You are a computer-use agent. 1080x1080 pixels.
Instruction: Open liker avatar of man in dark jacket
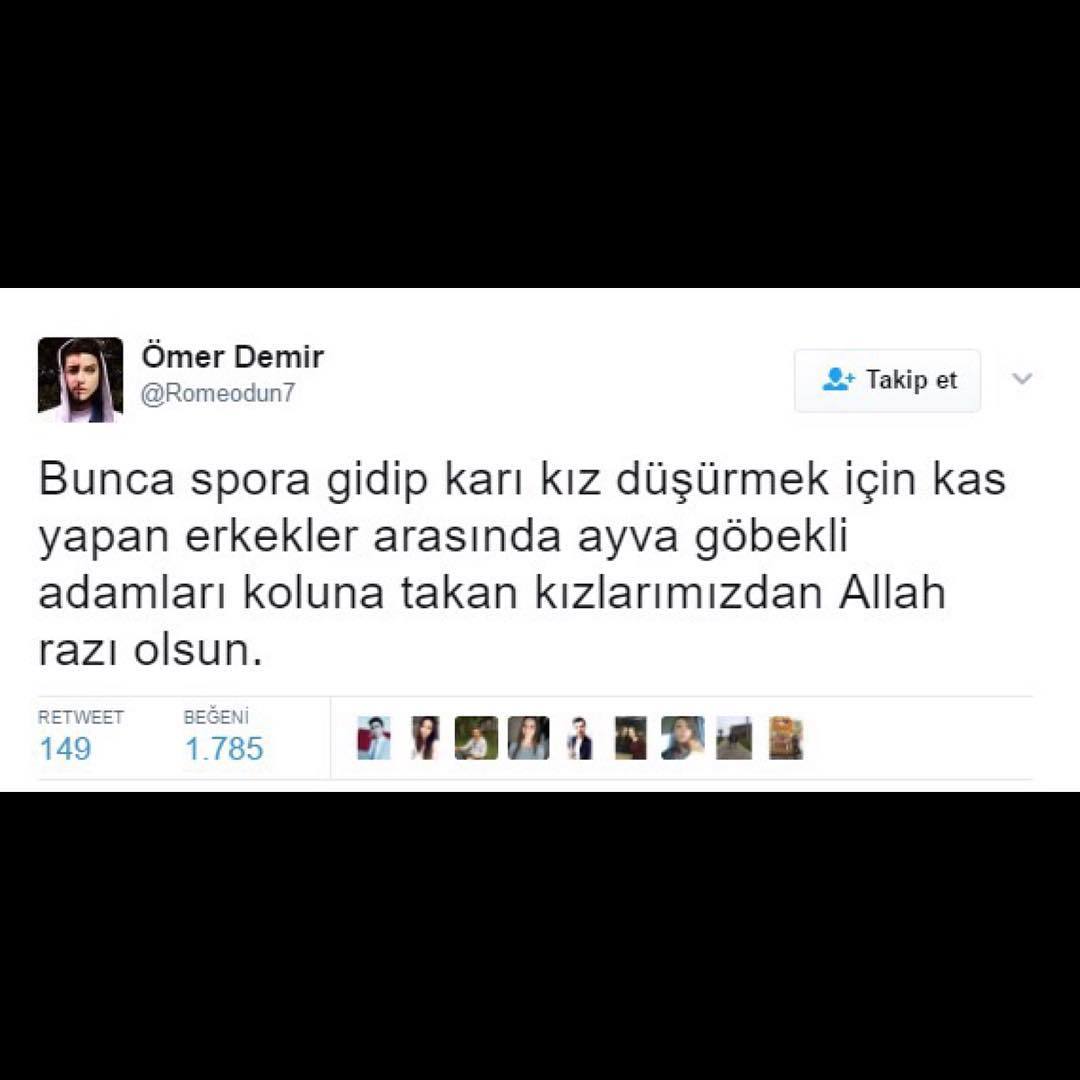tap(579, 738)
